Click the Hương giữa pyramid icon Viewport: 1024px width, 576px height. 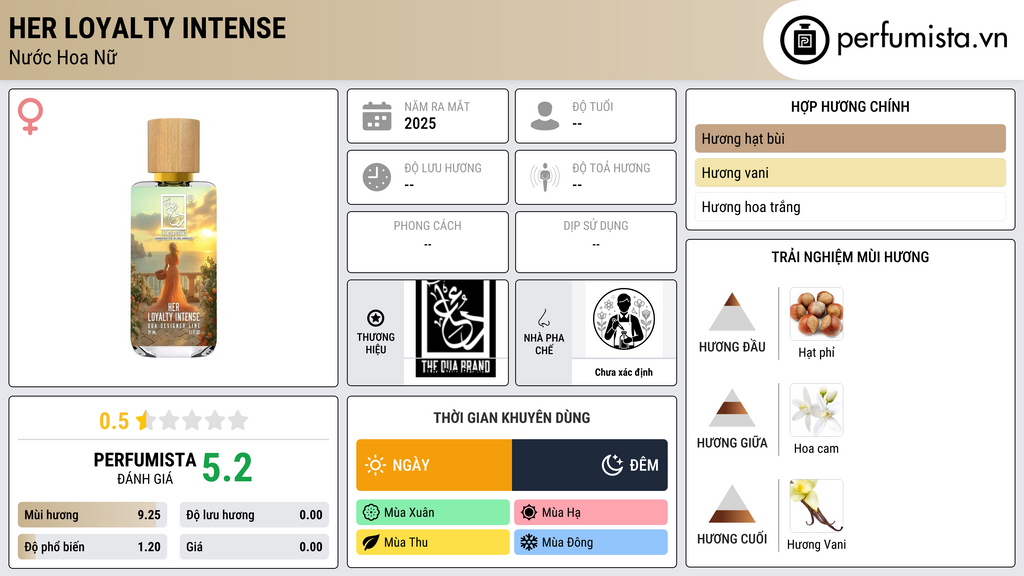(x=732, y=408)
